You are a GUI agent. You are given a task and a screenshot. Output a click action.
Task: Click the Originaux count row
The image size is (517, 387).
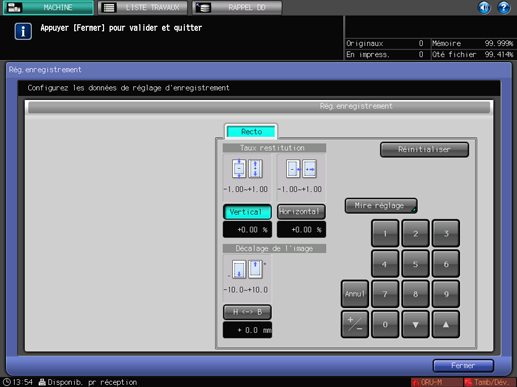(x=385, y=43)
